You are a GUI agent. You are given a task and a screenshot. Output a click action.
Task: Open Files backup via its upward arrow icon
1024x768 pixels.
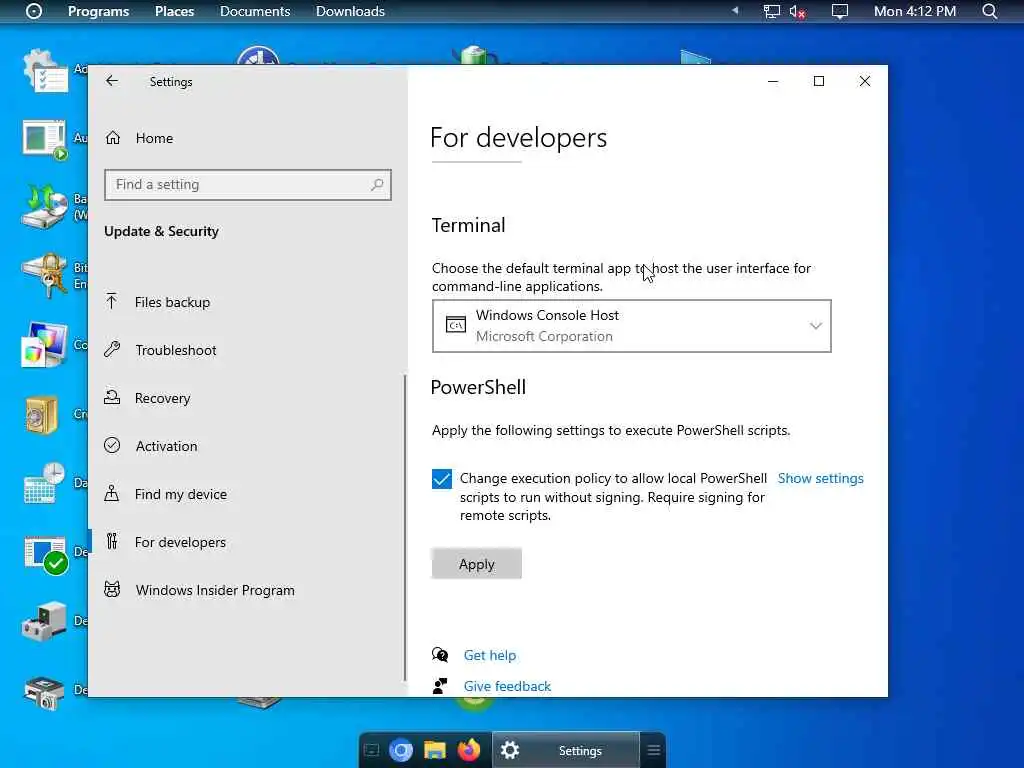click(112, 302)
